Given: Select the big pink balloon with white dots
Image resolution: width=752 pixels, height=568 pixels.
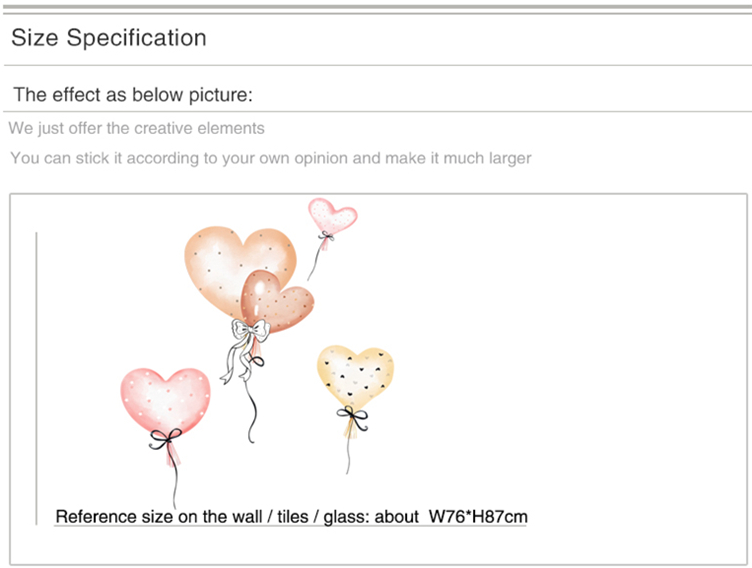Looking at the screenshot, I should coord(164,399).
